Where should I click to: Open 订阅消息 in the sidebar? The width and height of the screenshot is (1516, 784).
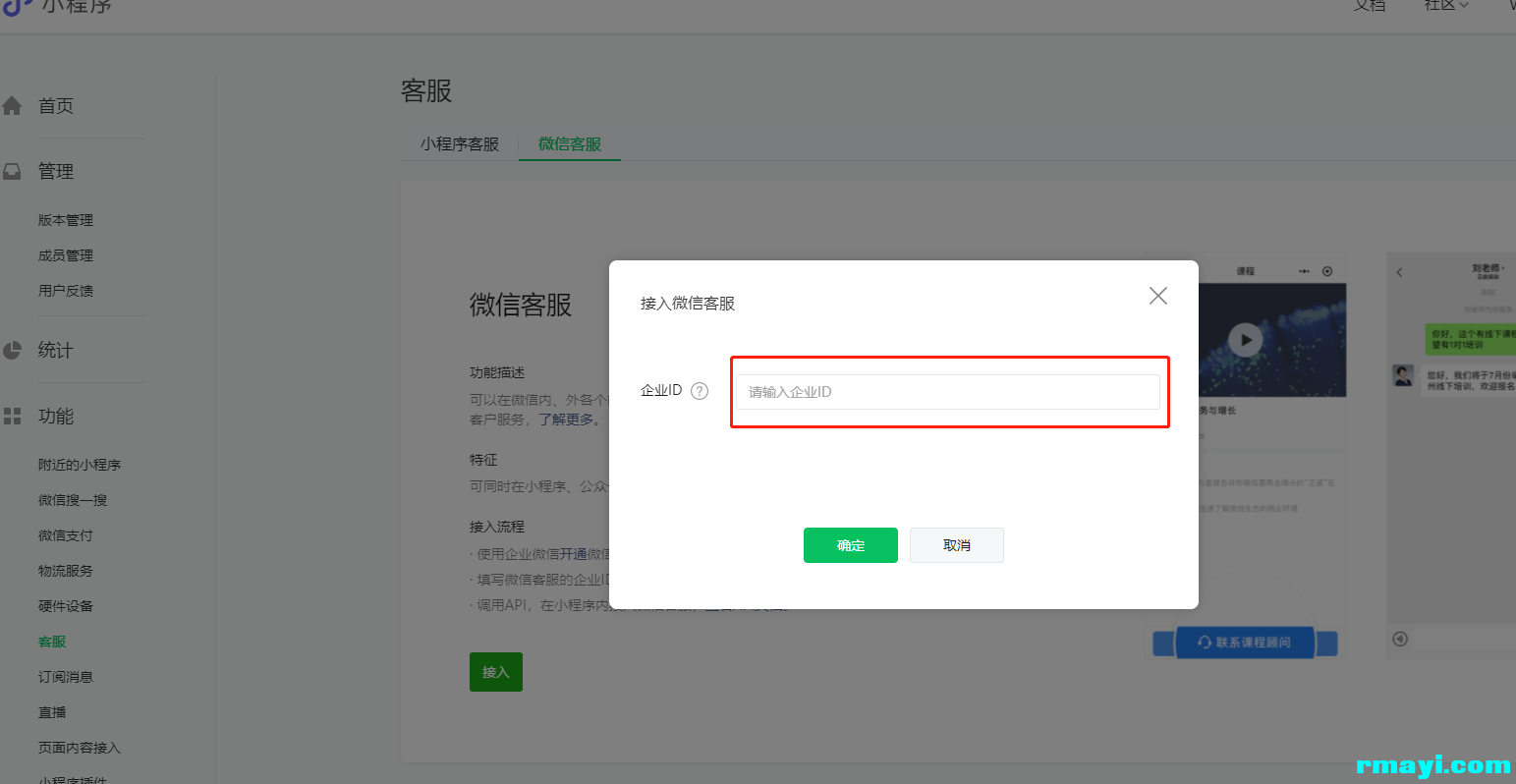click(66, 677)
